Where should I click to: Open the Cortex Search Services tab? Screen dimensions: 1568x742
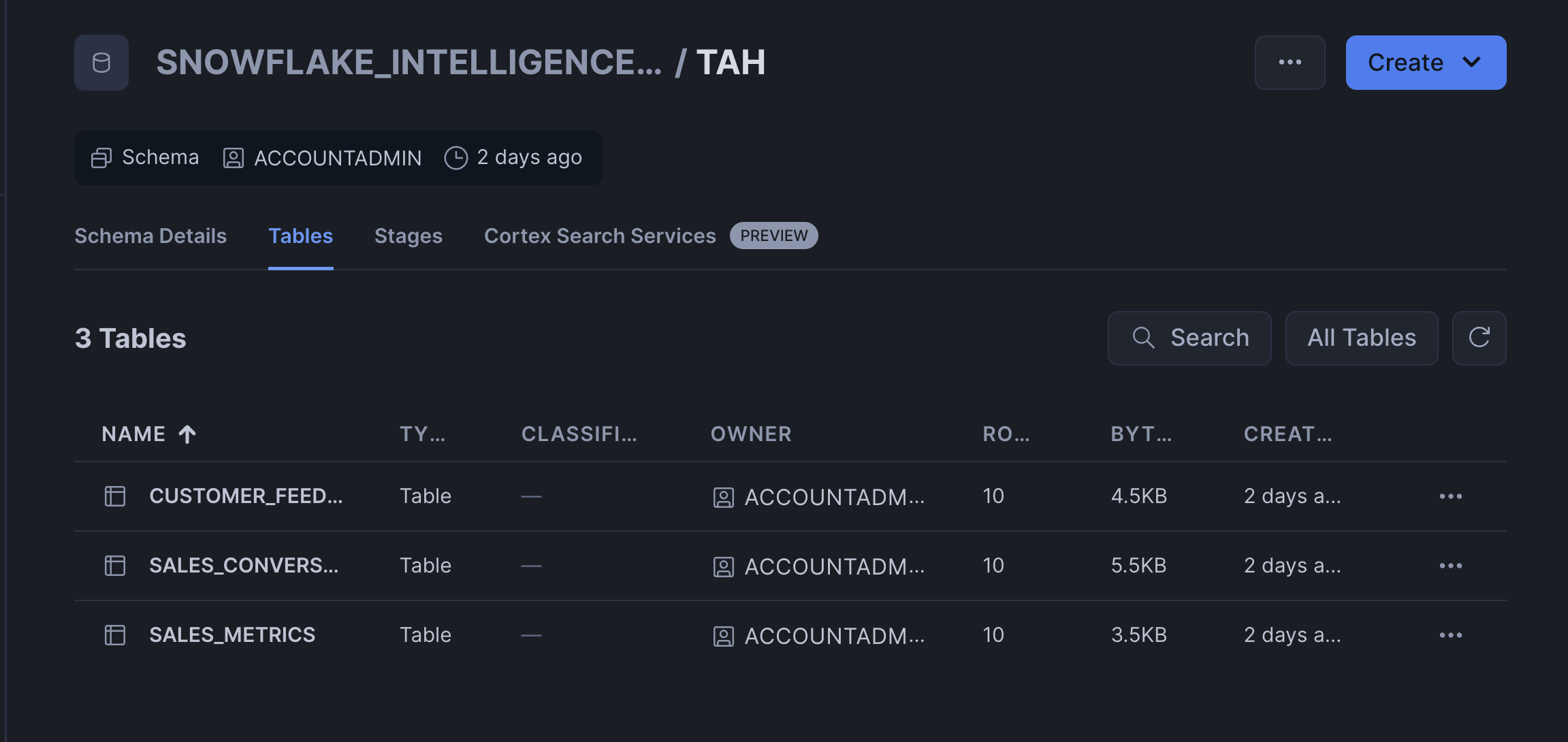click(x=600, y=236)
